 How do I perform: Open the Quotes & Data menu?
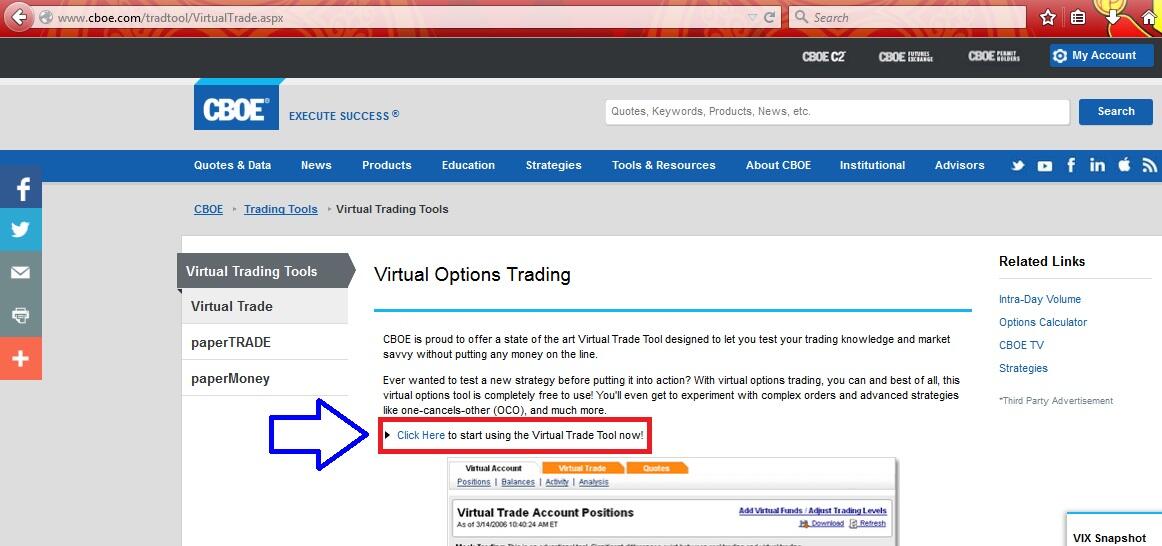[x=233, y=165]
